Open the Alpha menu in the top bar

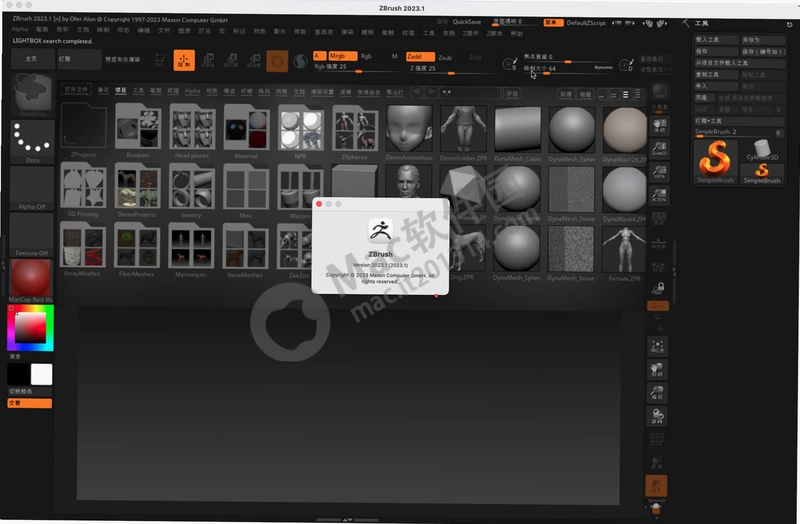[20, 29]
